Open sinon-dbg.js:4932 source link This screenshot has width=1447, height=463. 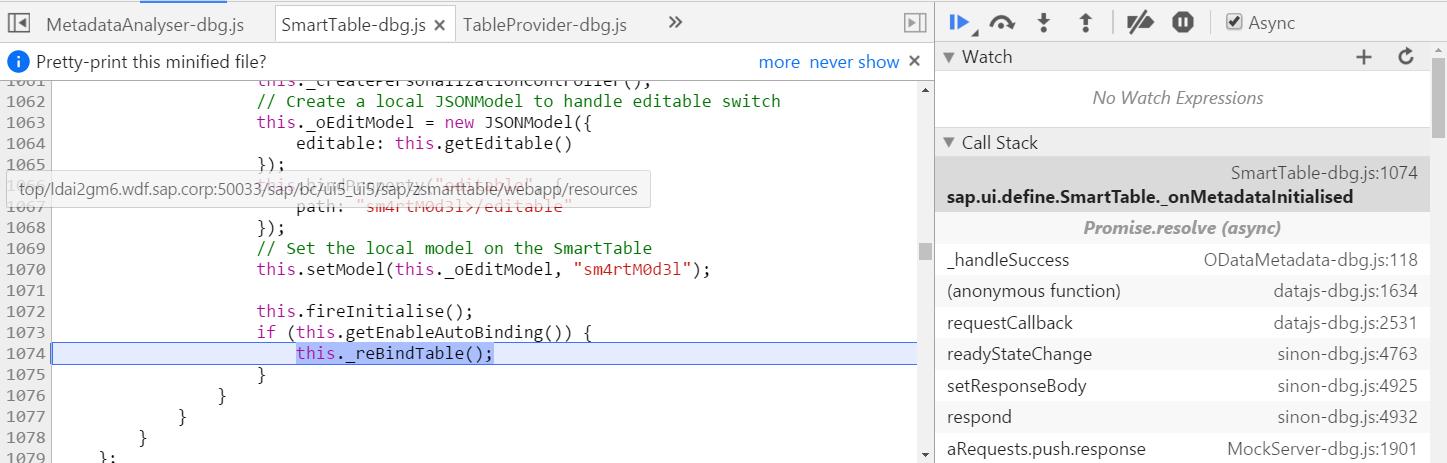click(x=1348, y=417)
